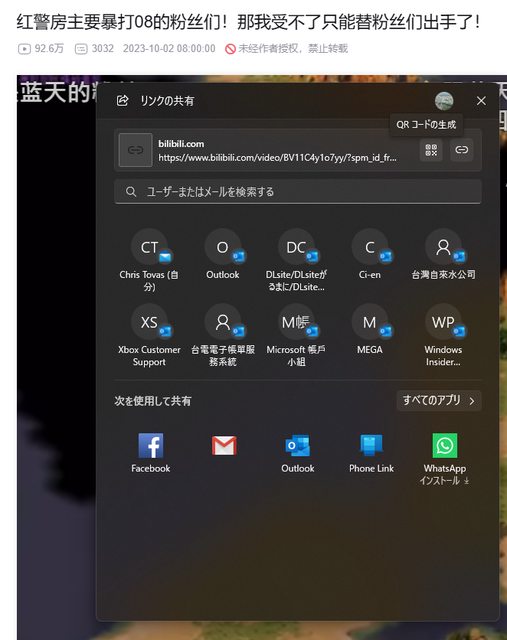Share to Outlook contact with O avatar
This screenshot has width=507, height=640.
[x=223, y=255]
